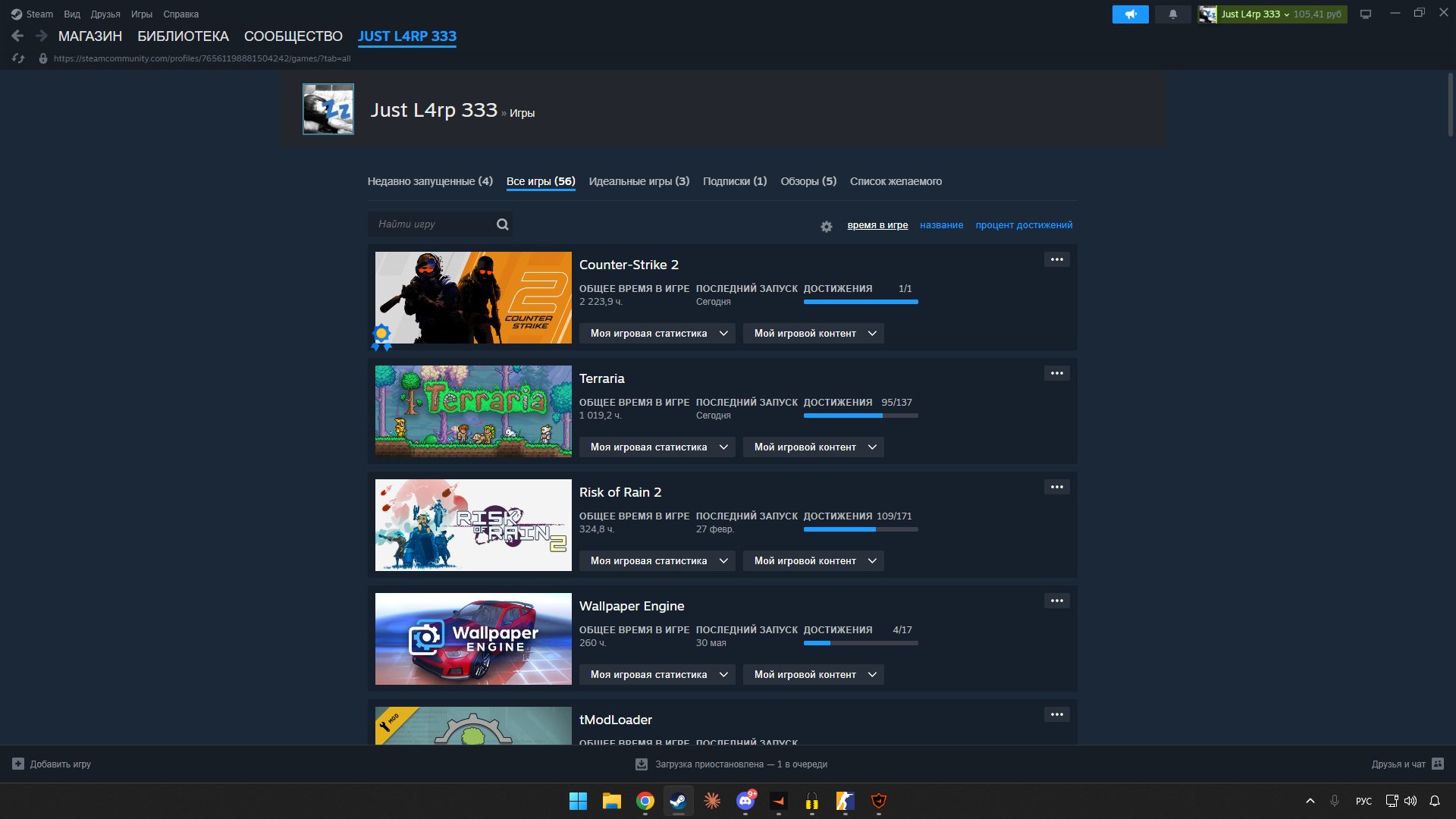Open JUST L4RP 333 profile section
Screen dimensions: 1456x819
pos(407,36)
